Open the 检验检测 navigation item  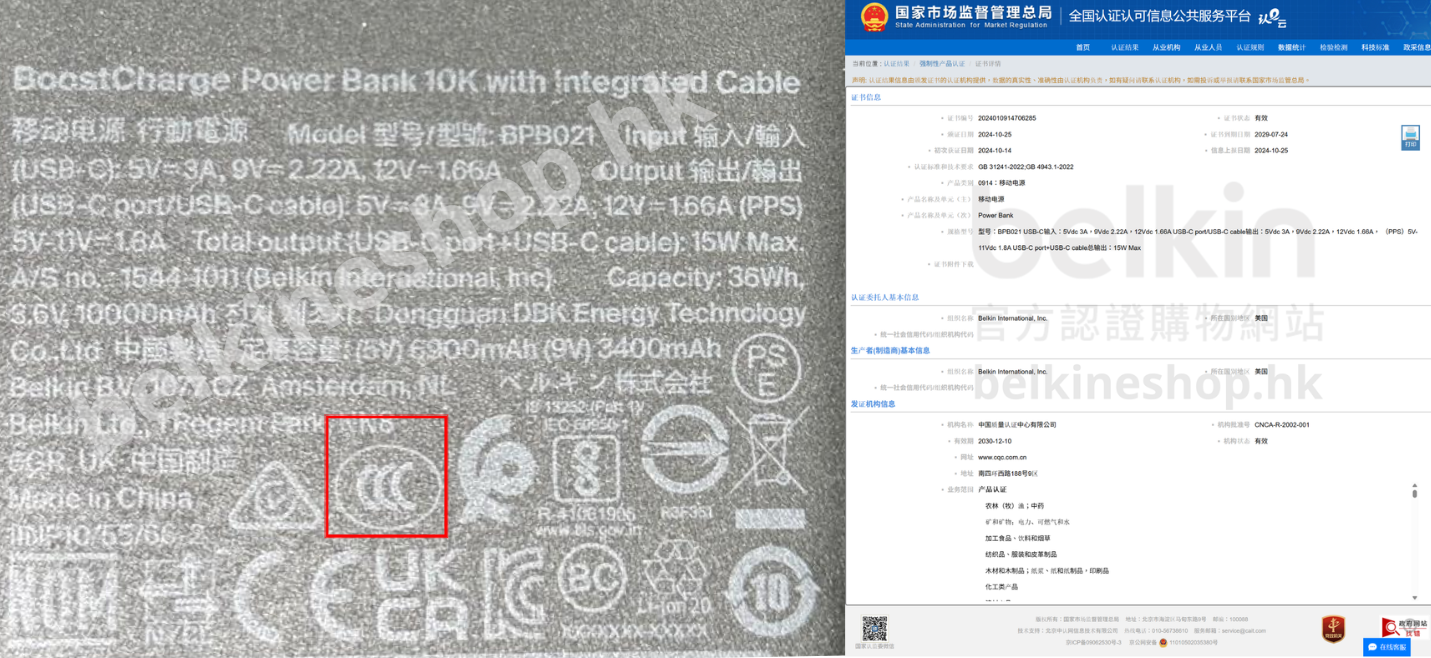[x=1333, y=47]
